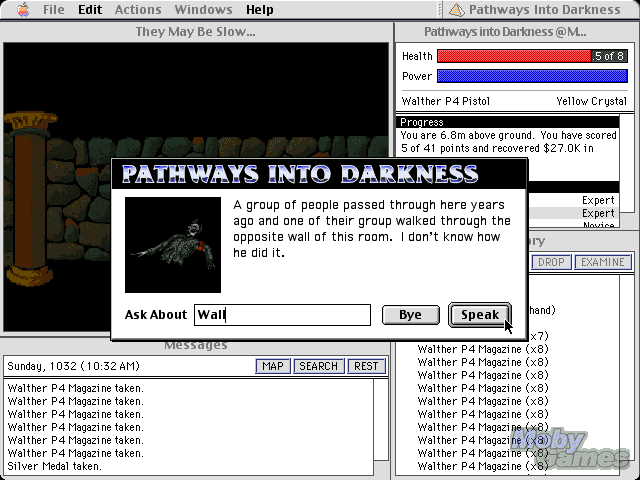Select 'Silver Medal taken.' message line
The height and width of the screenshot is (480, 640).
(54, 466)
